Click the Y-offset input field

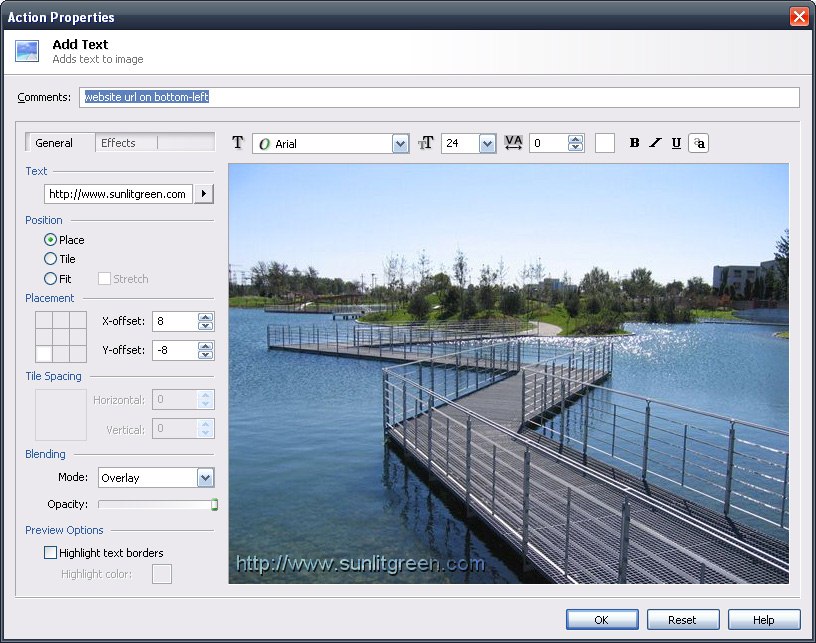point(175,350)
